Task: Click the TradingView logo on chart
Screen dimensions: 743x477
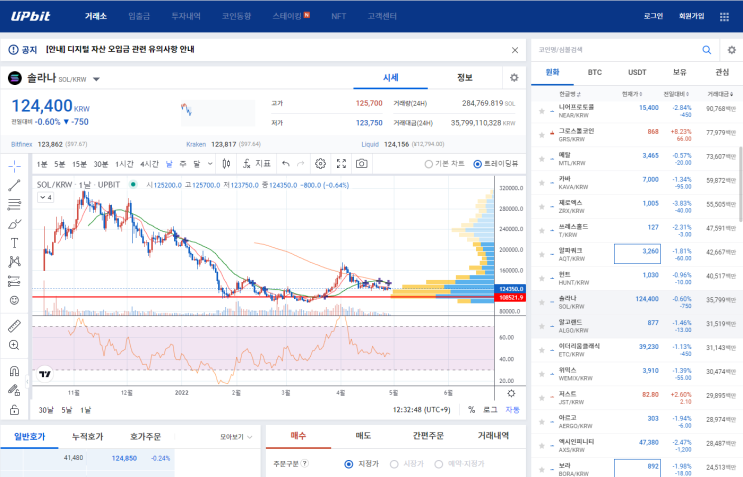Action: point(45,374)
